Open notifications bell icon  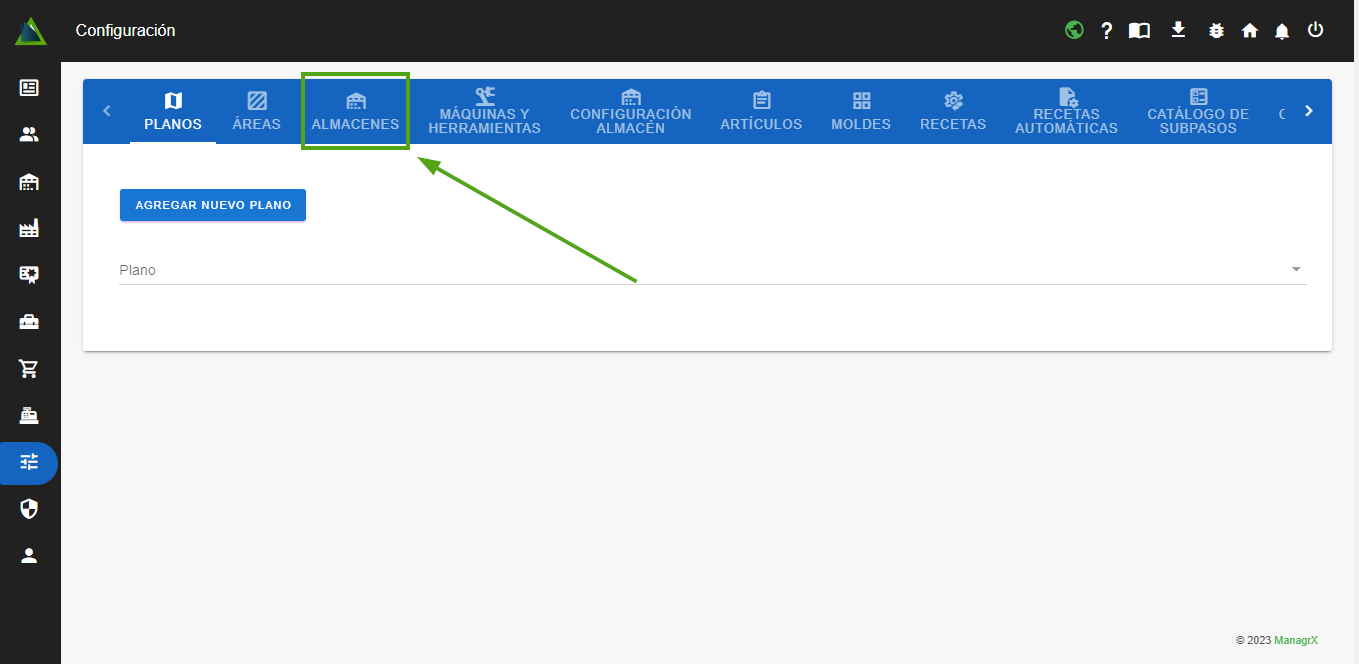(x=1282, y=31)
